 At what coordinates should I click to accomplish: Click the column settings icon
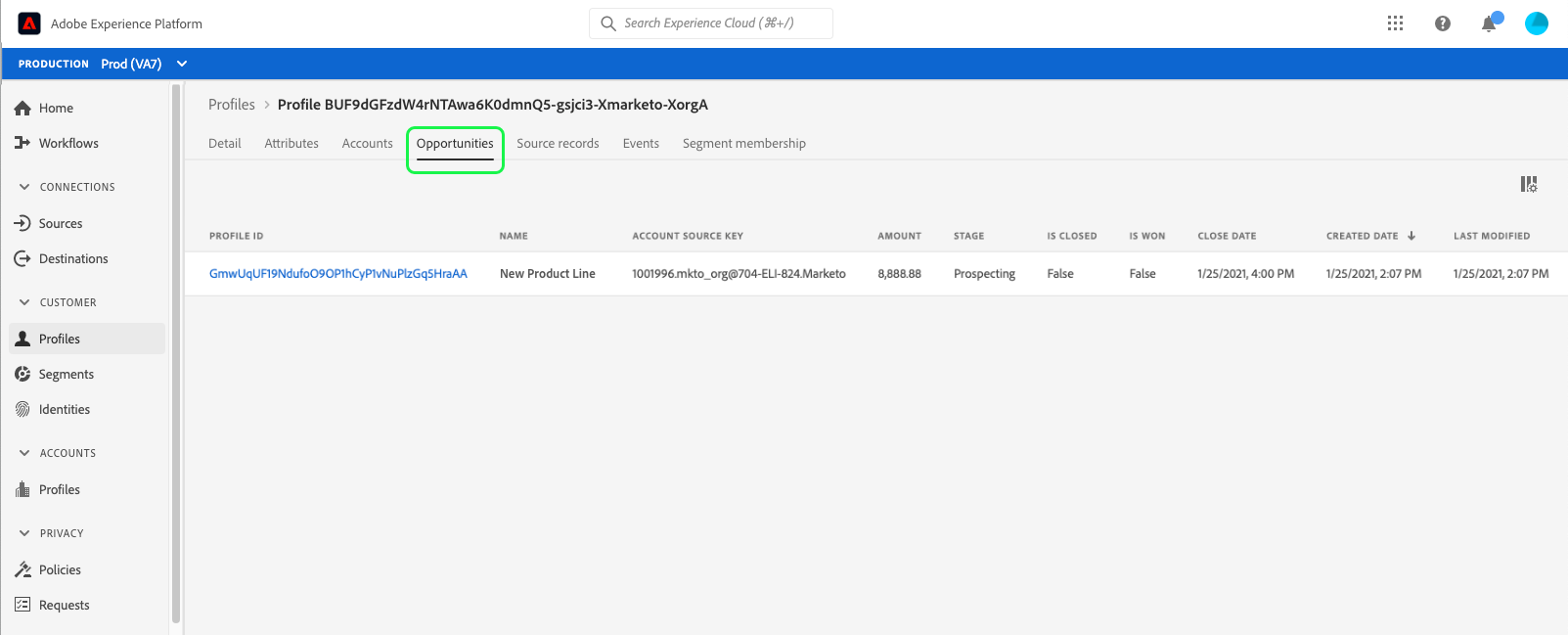click(x=1528, y=184)
